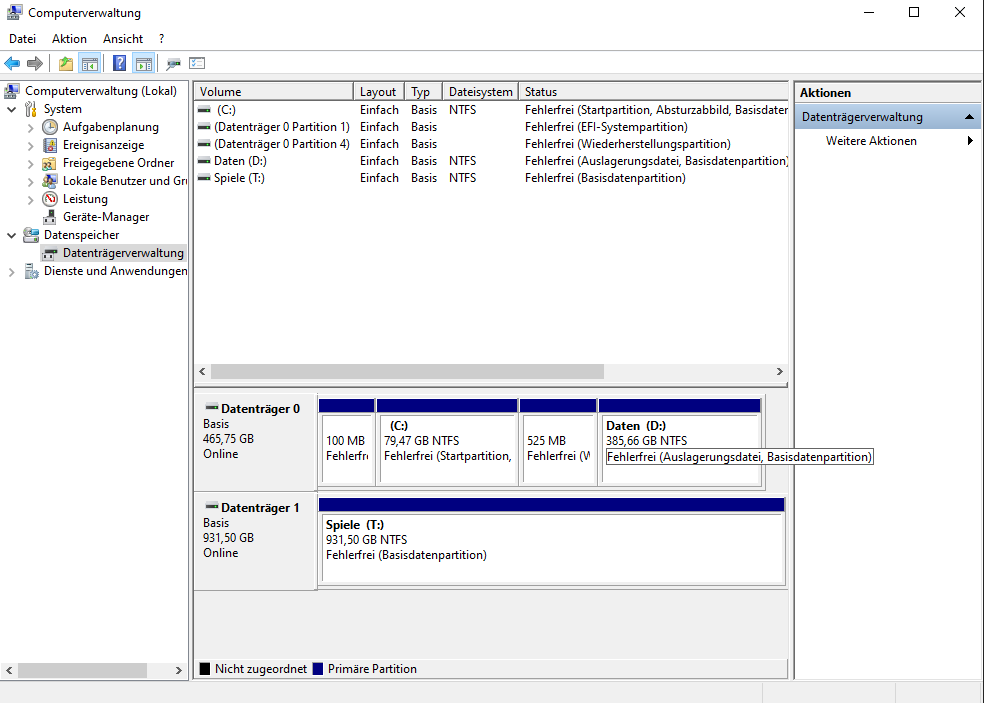The width and height of the screenshot is (984, 703).
Task: Sort by the Layout column header
Action: (x=379, y=92)
